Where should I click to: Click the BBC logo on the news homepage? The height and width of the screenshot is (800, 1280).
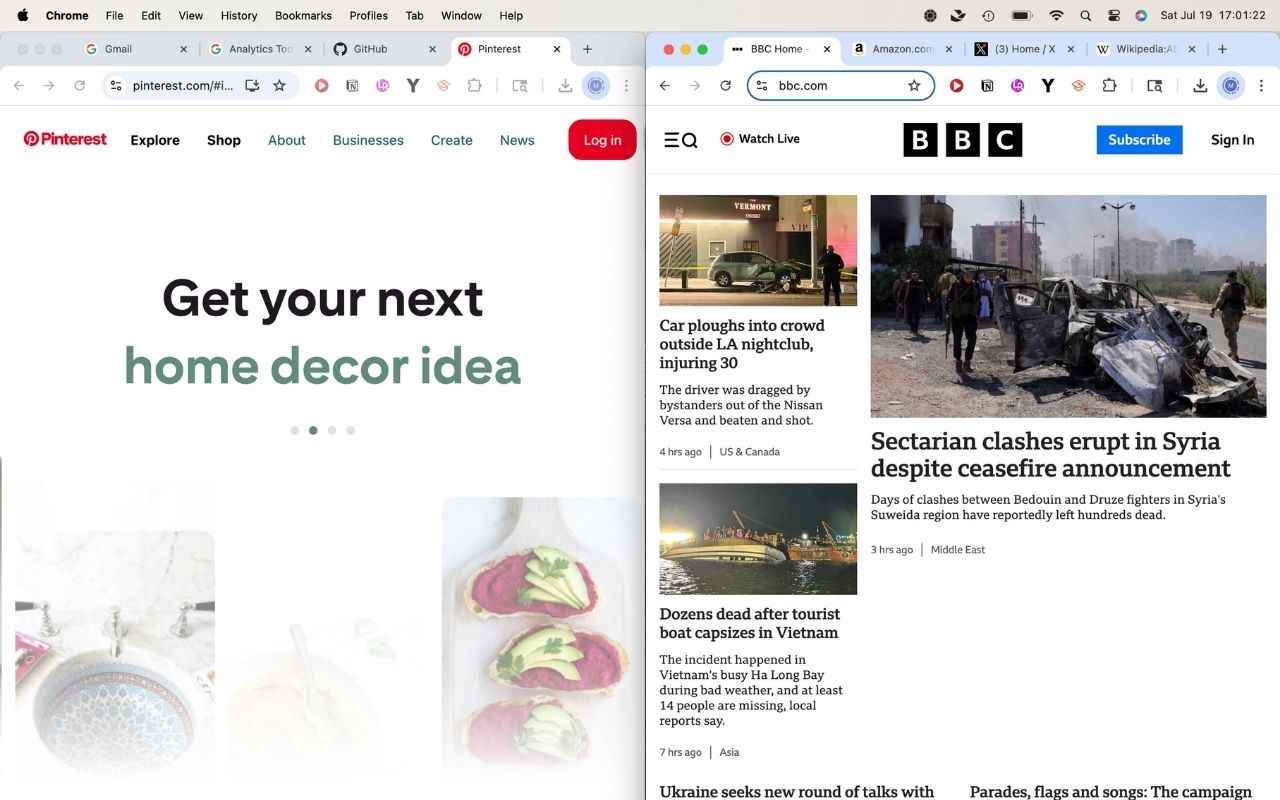[x=961, y=140]
